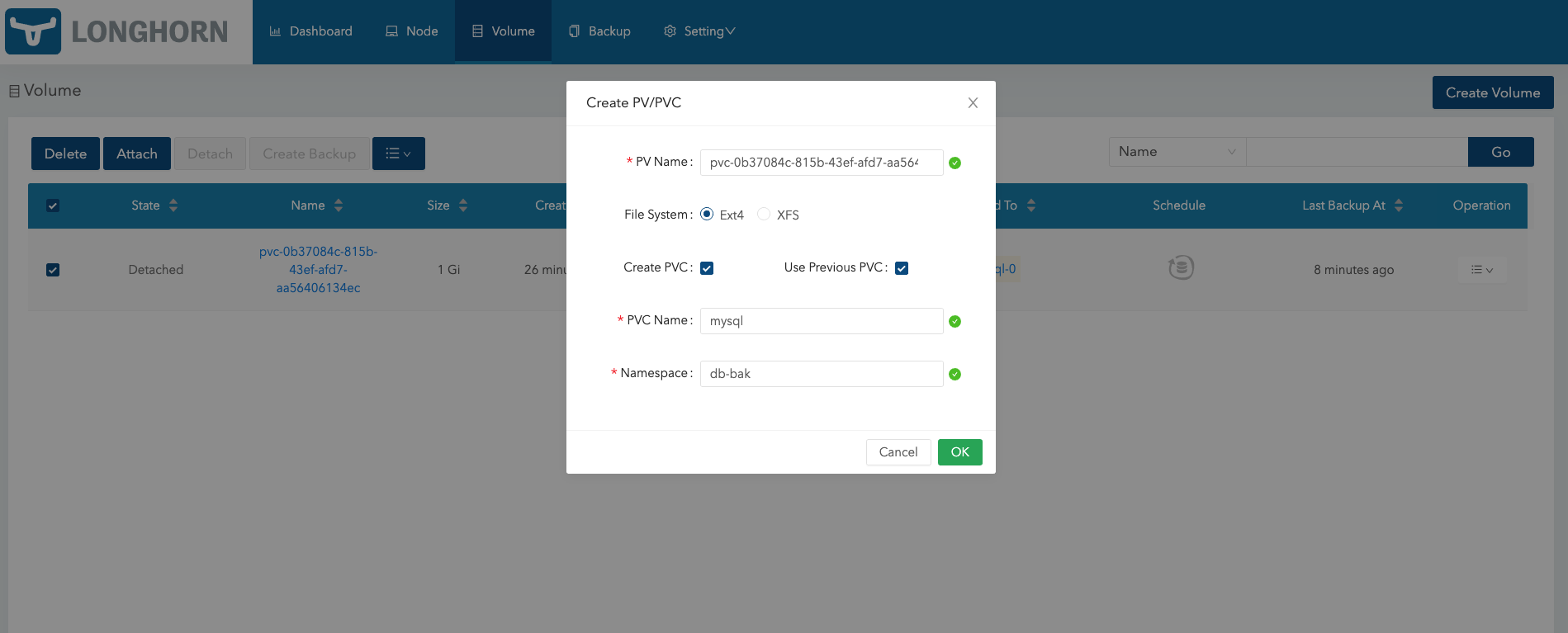Screen dimensions: 1568x633
Task: Click the Detach button
Action: click(210, 154)
